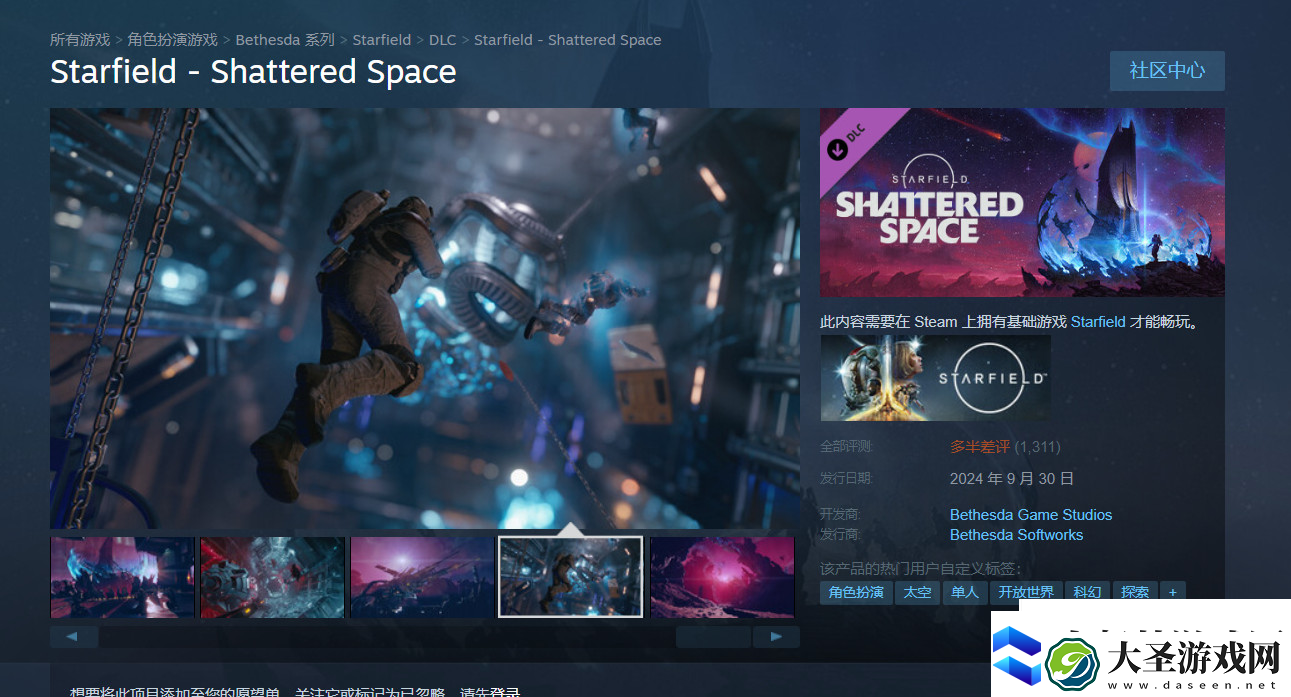The width and height of the screenshot is (1291, 697).
Task: Click the Shattered Space DLC header banner
Action: [1022, 202]
